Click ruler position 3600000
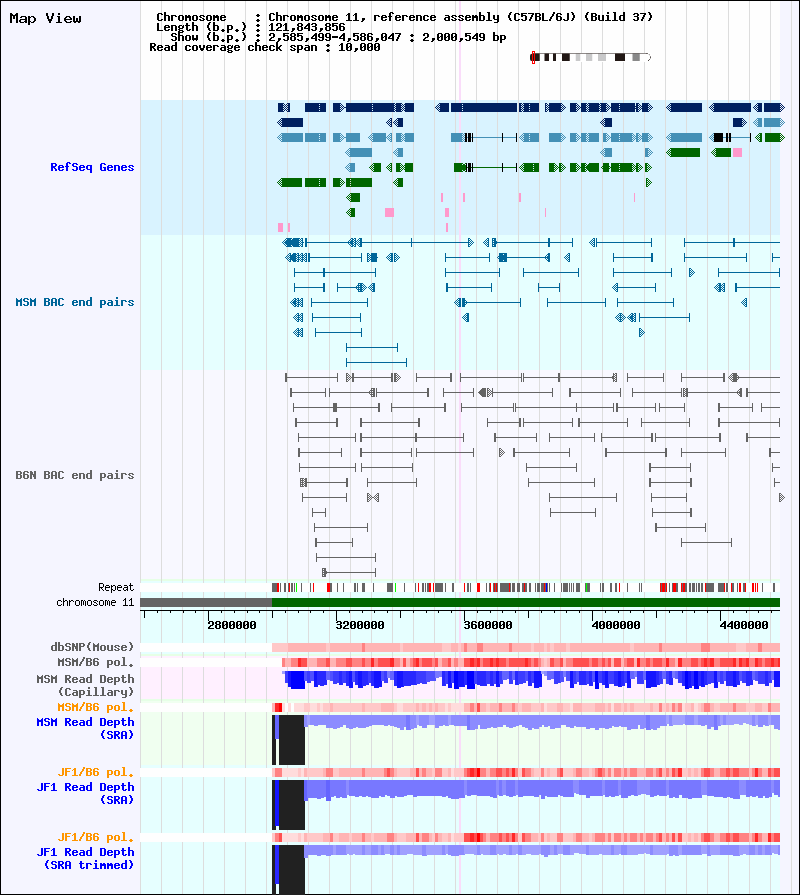Screen dimensions: 800x895 click(488, 625)
